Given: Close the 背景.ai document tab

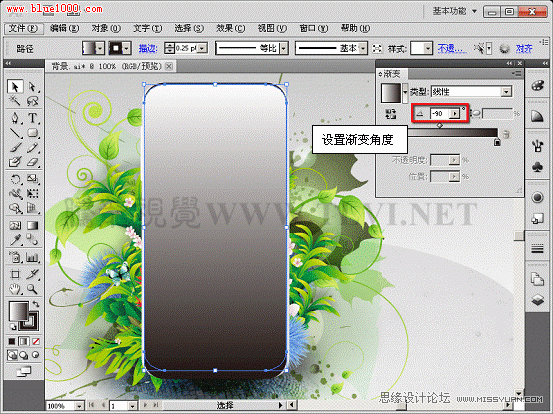Looking at the screenshot, I should click(x=169, y=66).
